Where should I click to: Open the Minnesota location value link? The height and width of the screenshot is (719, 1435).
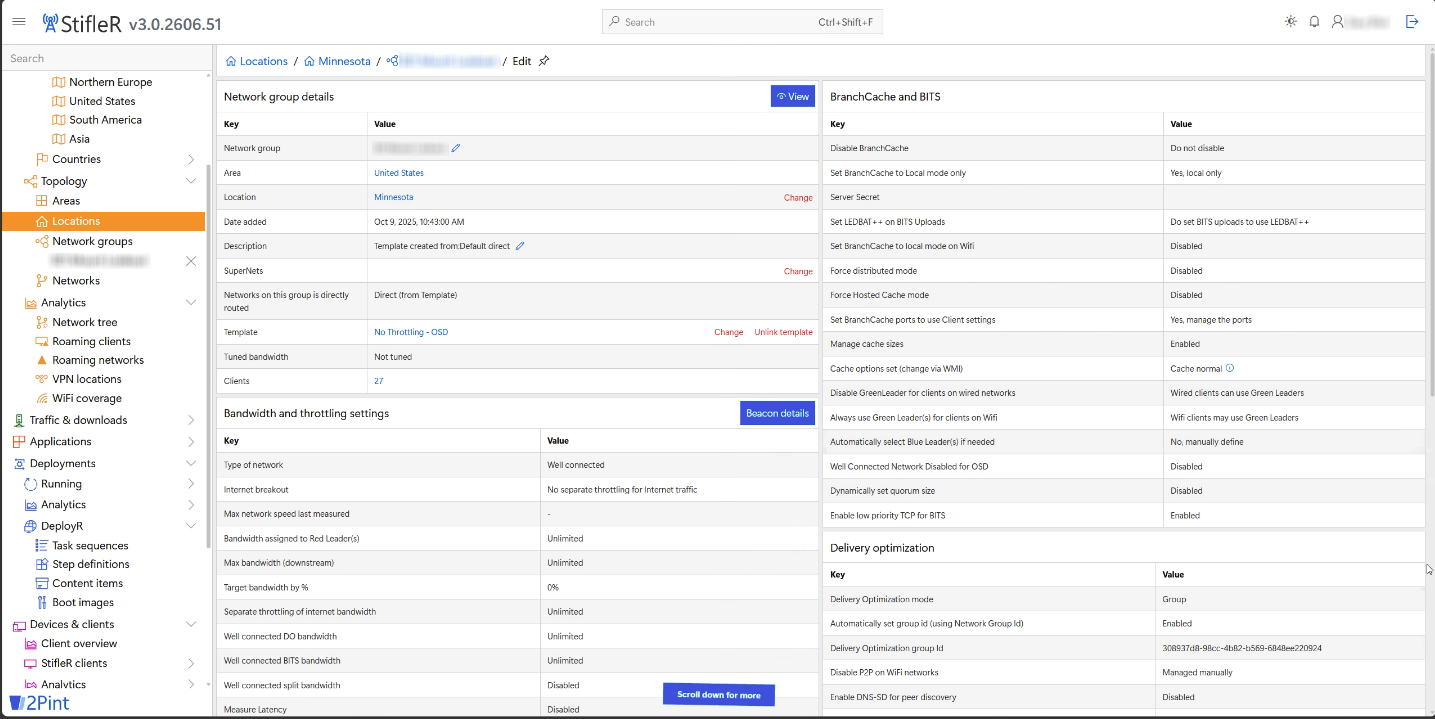[x=394, y=197]
